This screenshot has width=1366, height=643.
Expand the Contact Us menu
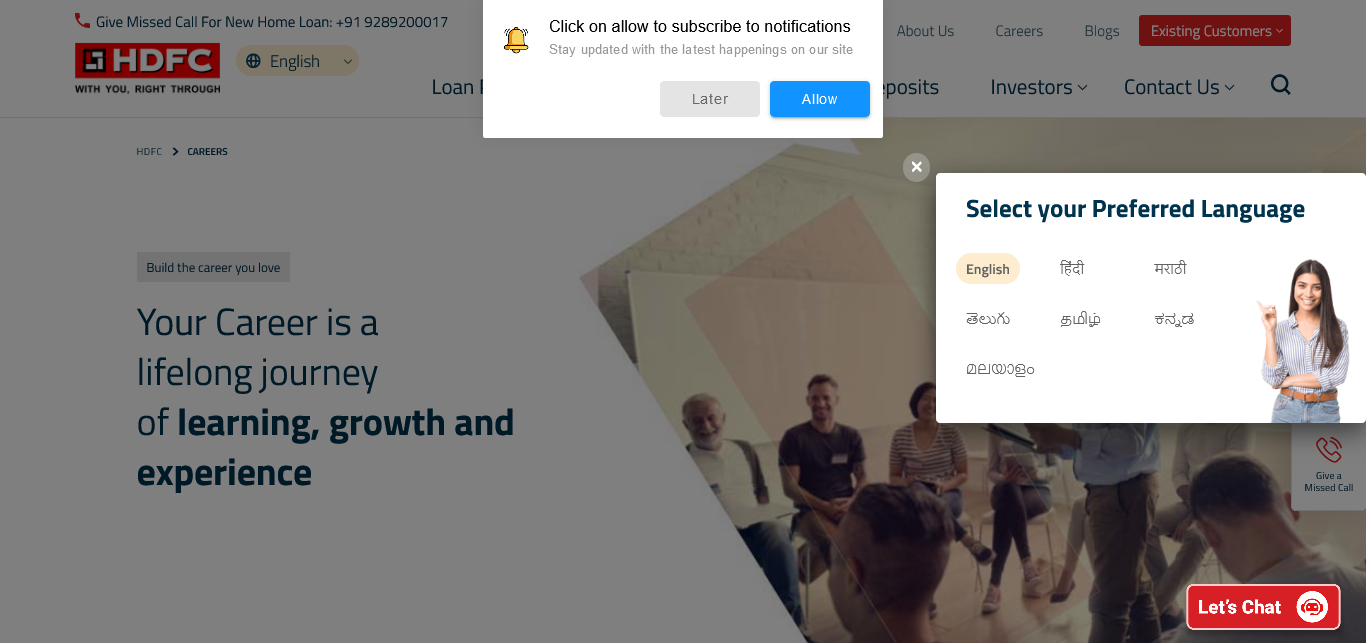(x=1179, y=87)
